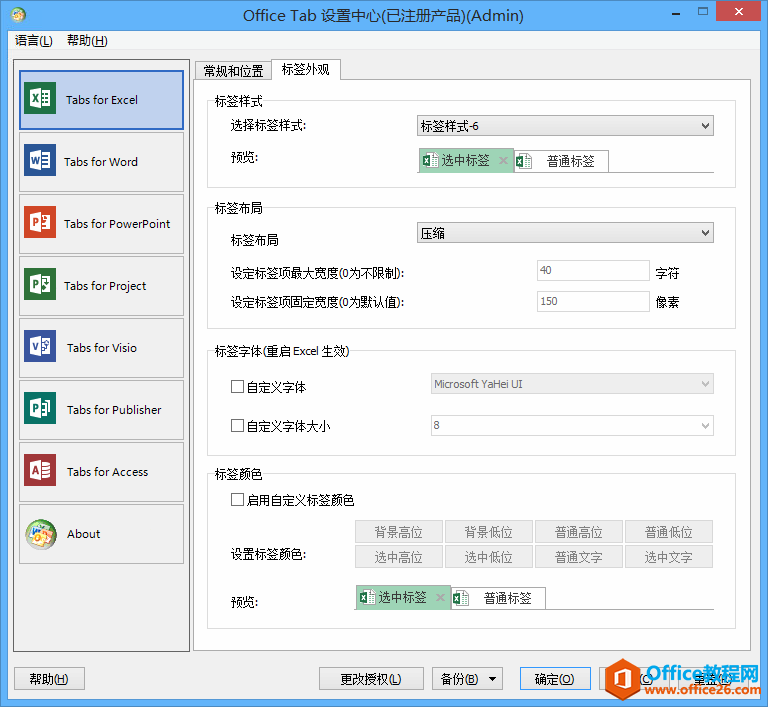This screenshot has width=768, height=707.
Task: Select the Tabs for Excel icon
Action: pos(40,98)
